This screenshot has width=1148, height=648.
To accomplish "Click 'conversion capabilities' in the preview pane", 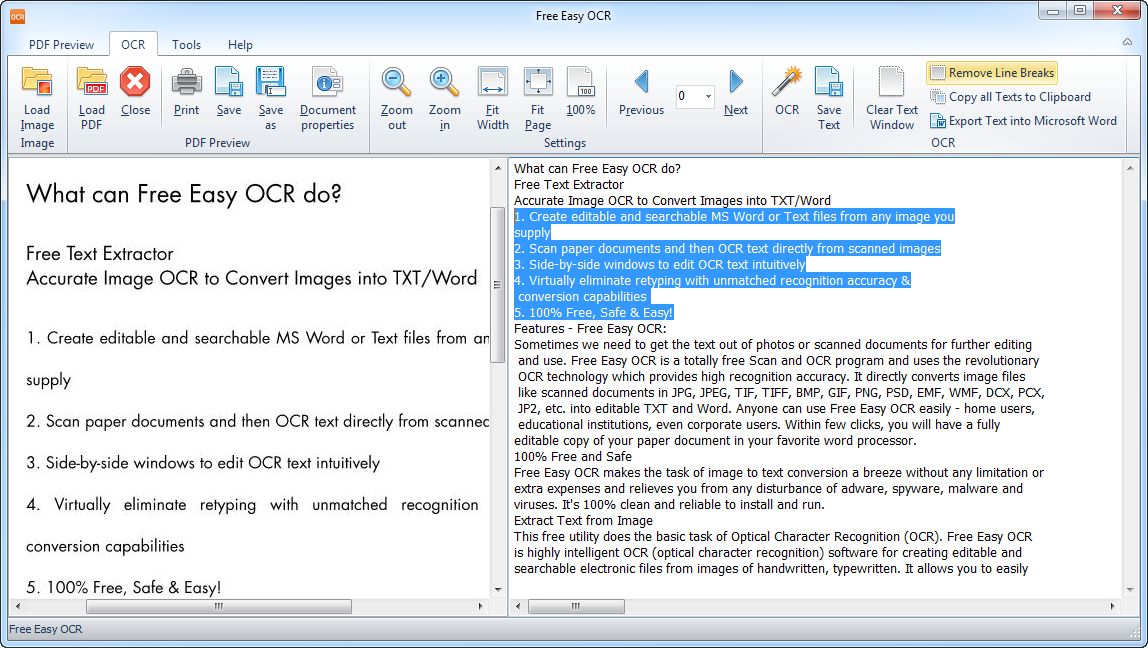I will point(105,546).
